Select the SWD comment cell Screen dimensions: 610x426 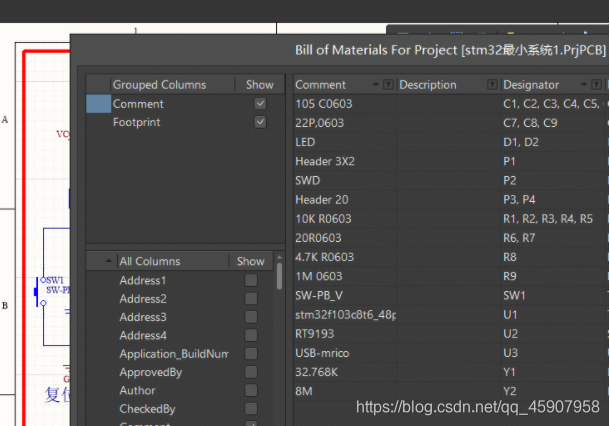[x=307, y=181]
